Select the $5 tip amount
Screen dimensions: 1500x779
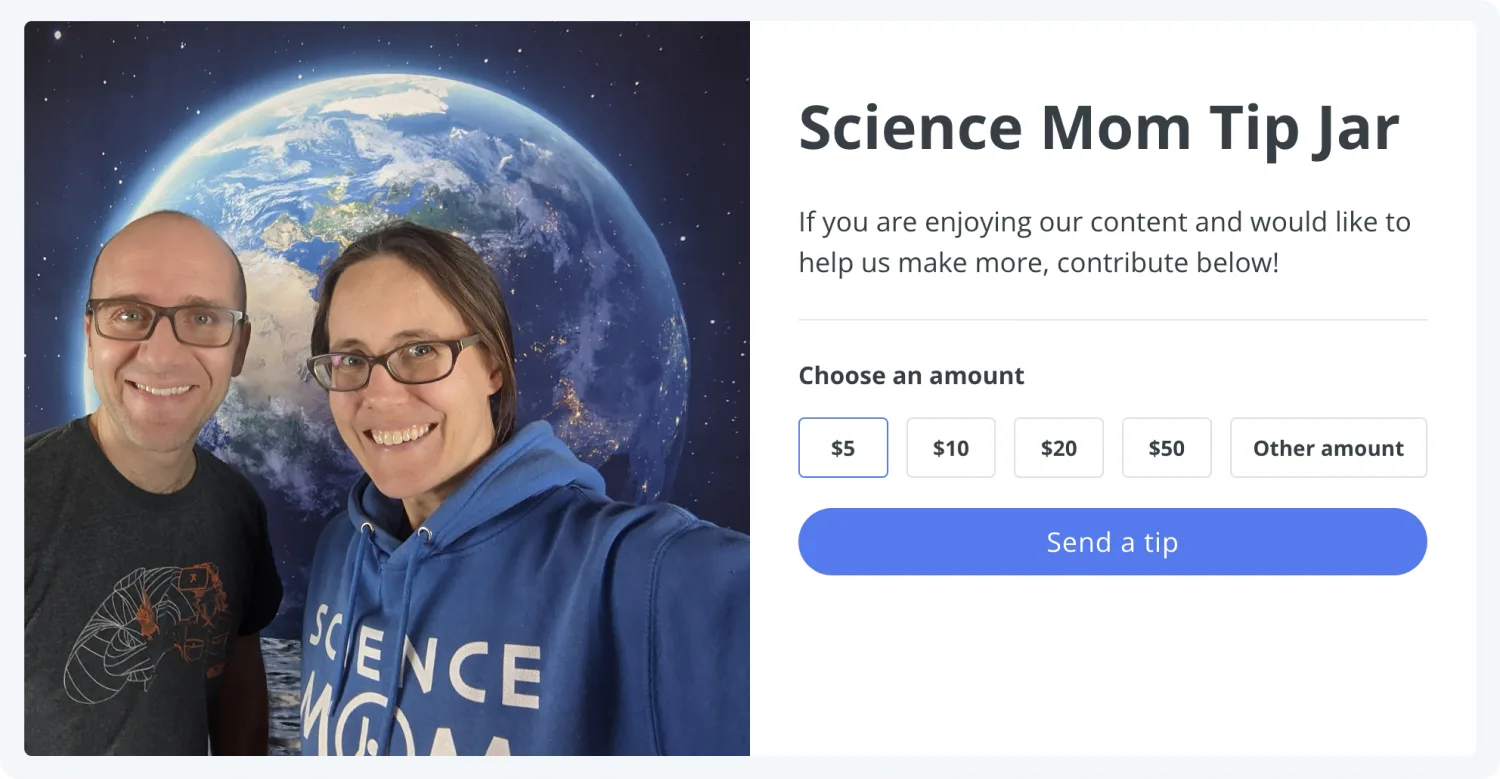click(x=843, y=448)
